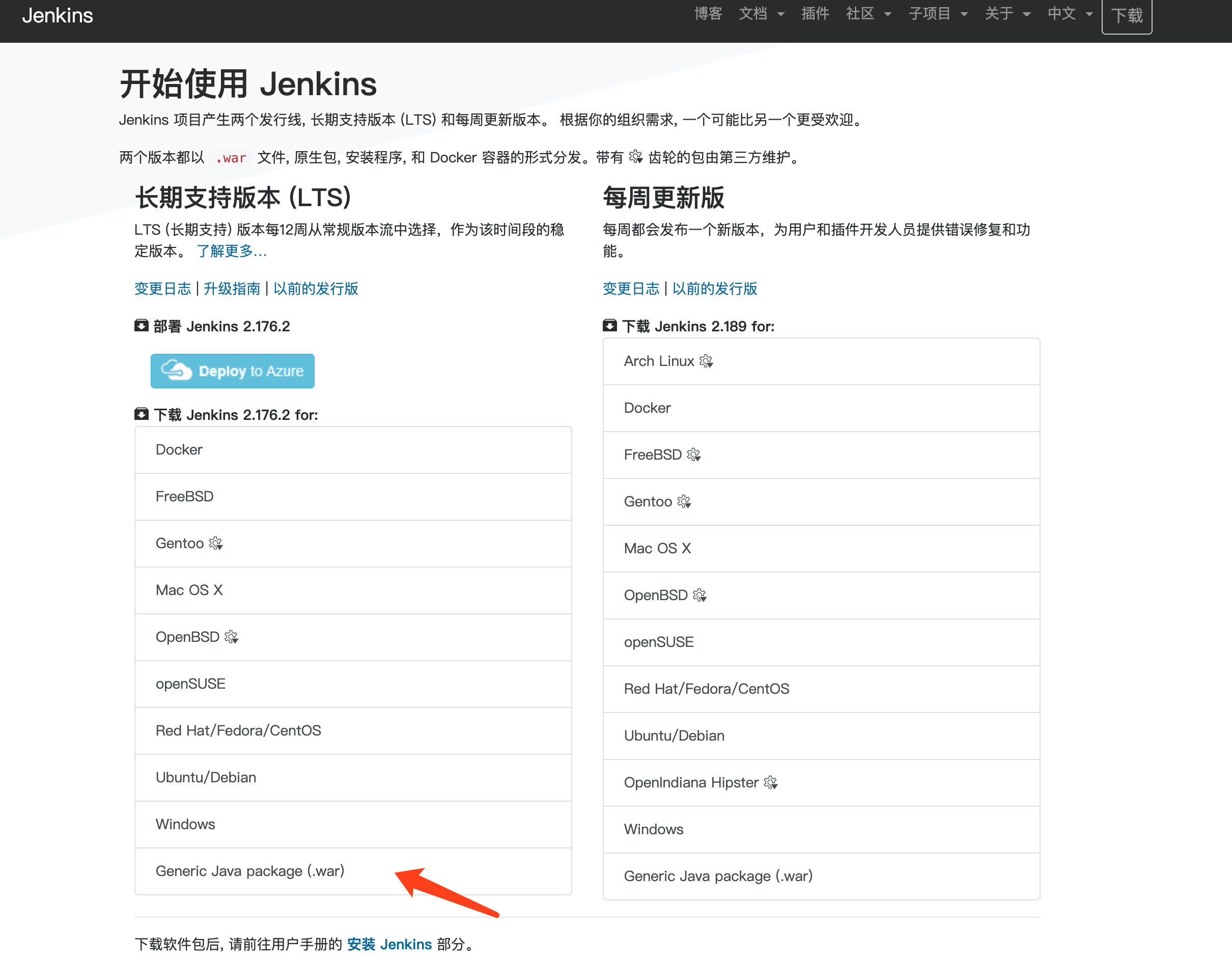Open the 升级指南 link
Screen dimensions: 1232x963
232,288
